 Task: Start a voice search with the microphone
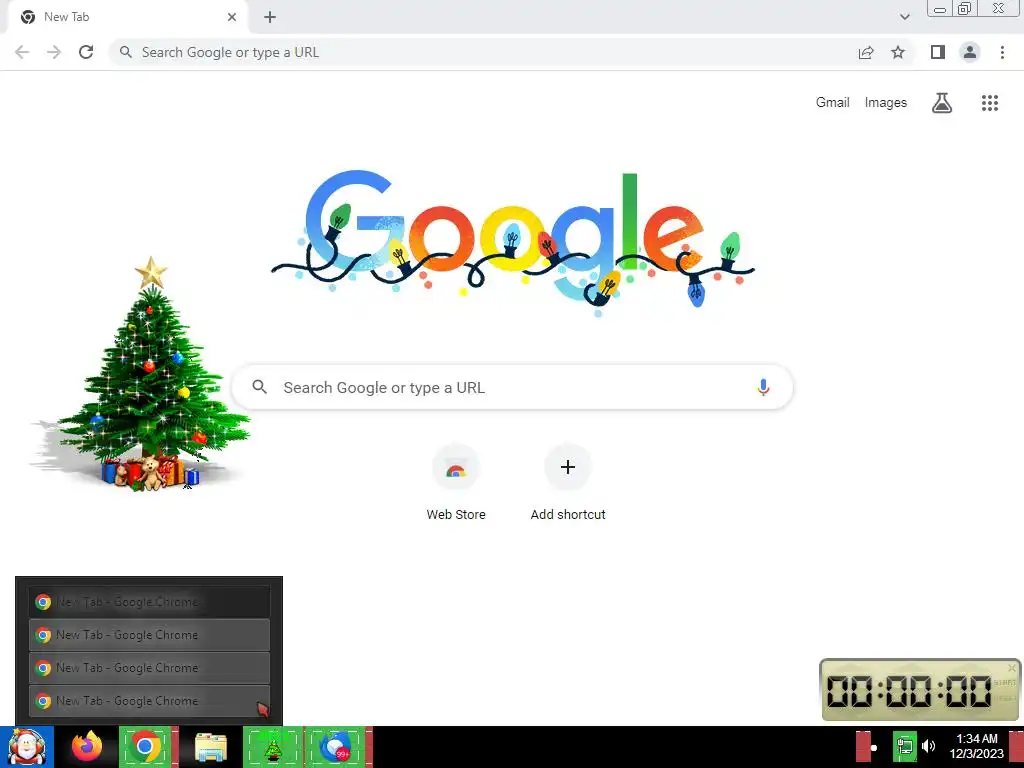(x=763, y=387)
